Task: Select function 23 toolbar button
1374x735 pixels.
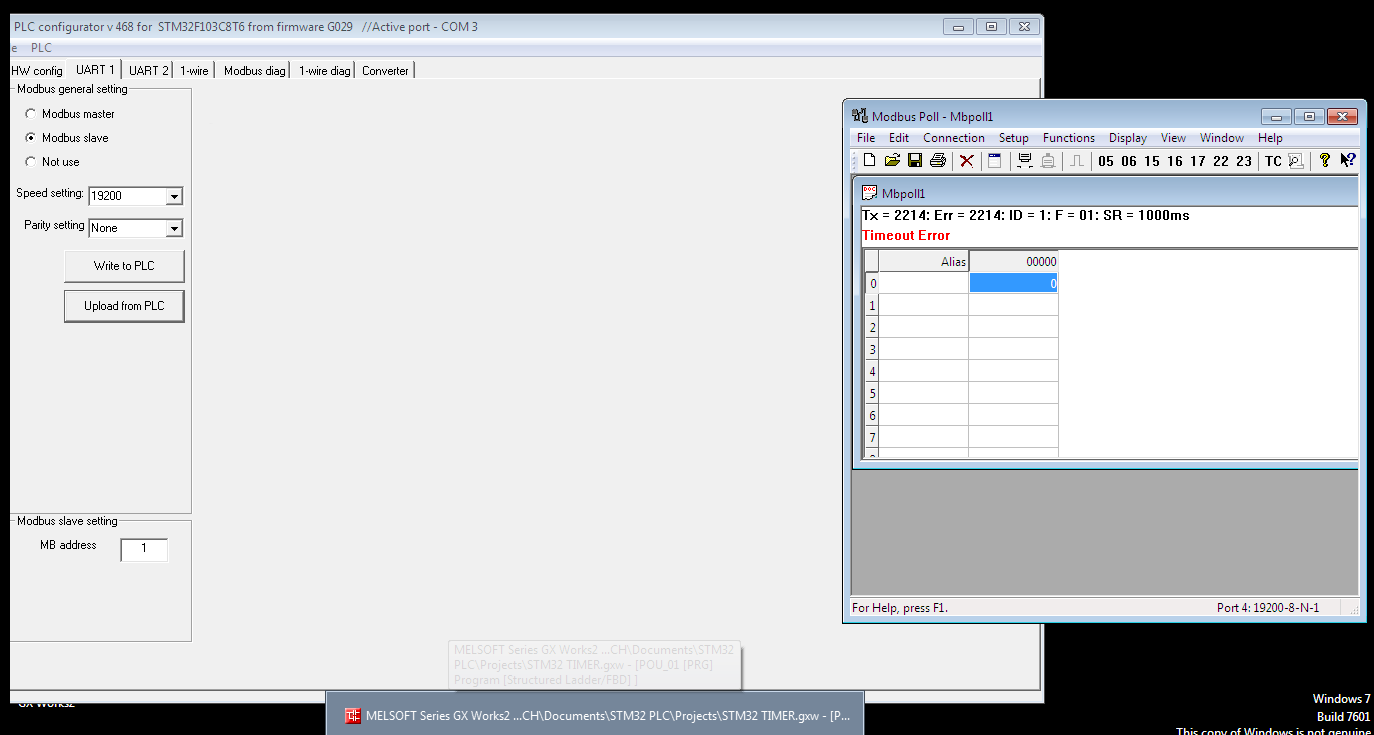Action: [x=1244, y=161]
